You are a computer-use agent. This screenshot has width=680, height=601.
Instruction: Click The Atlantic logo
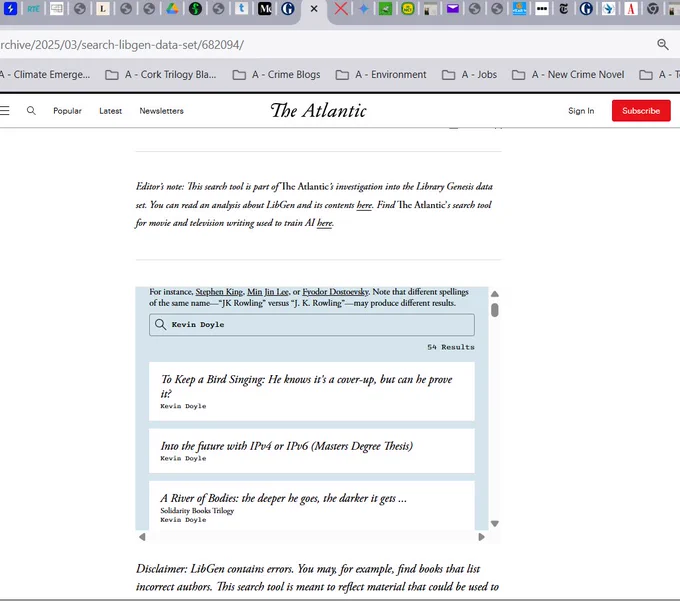pos(318,111)
